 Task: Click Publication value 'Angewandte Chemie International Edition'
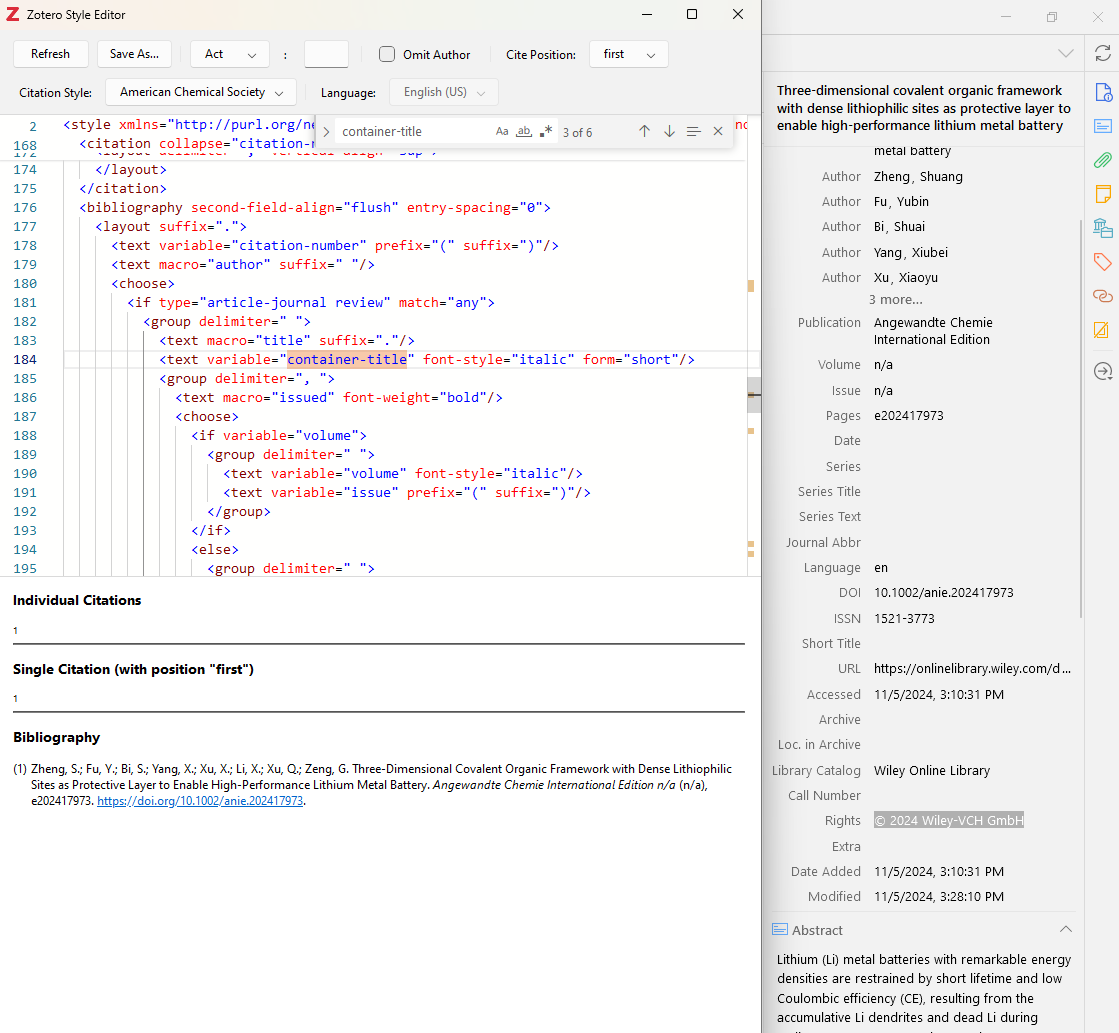tap(933, 331)
